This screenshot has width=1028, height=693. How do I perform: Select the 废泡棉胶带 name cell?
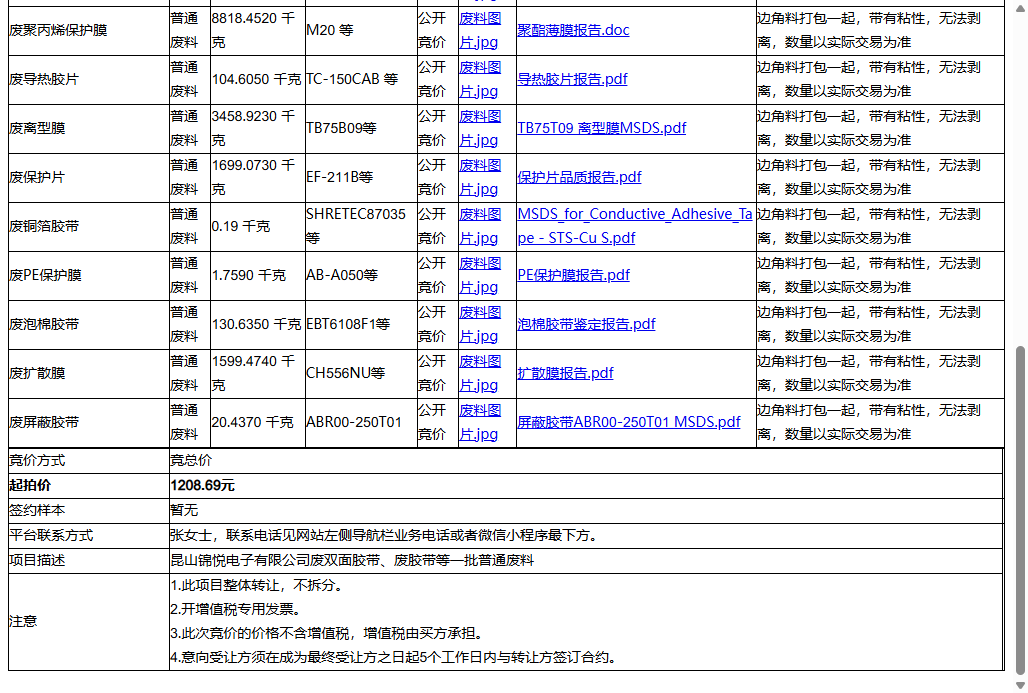point(89,324)
